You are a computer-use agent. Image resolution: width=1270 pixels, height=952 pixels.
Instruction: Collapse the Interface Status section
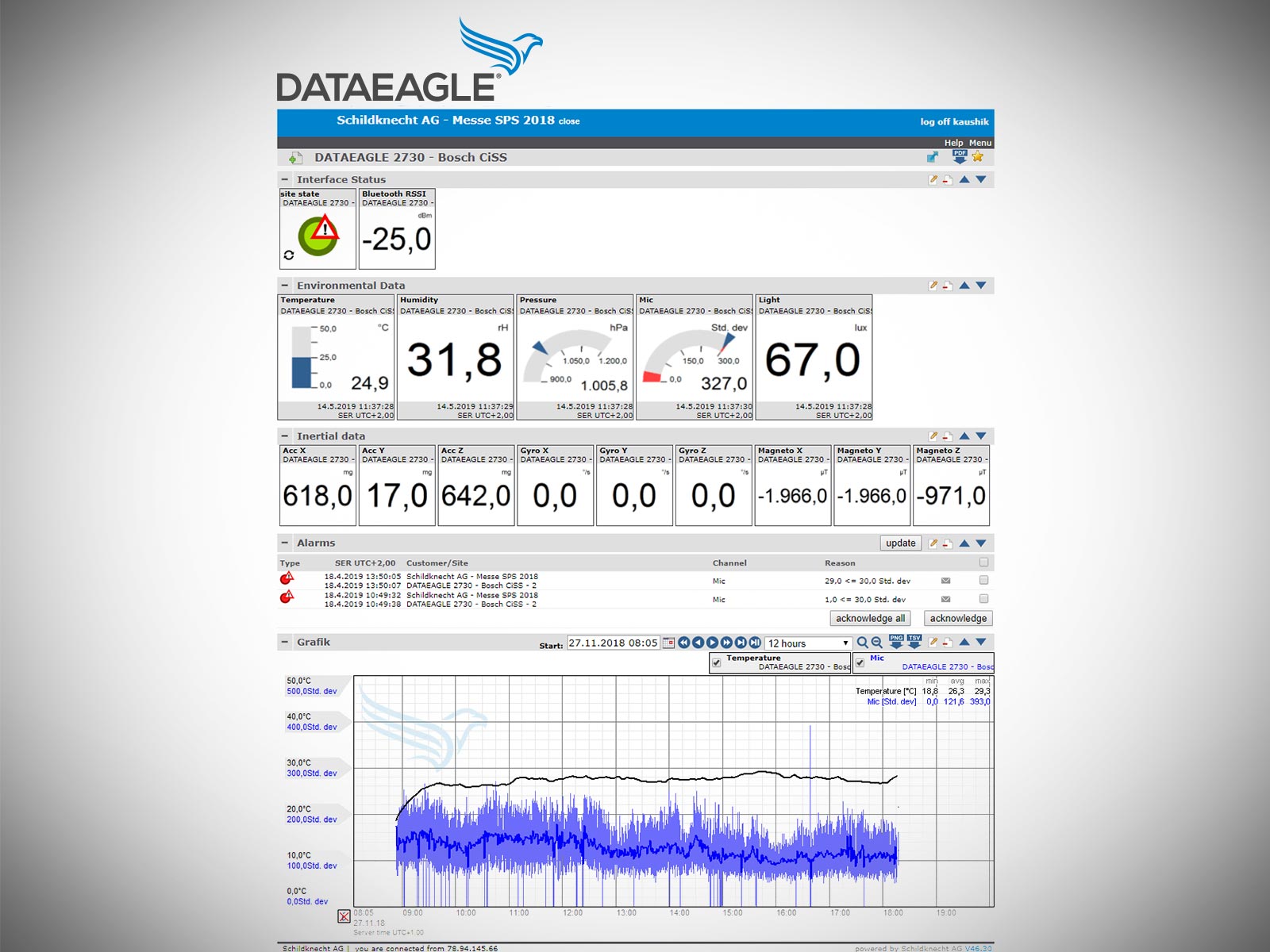(x=285, y=179)
